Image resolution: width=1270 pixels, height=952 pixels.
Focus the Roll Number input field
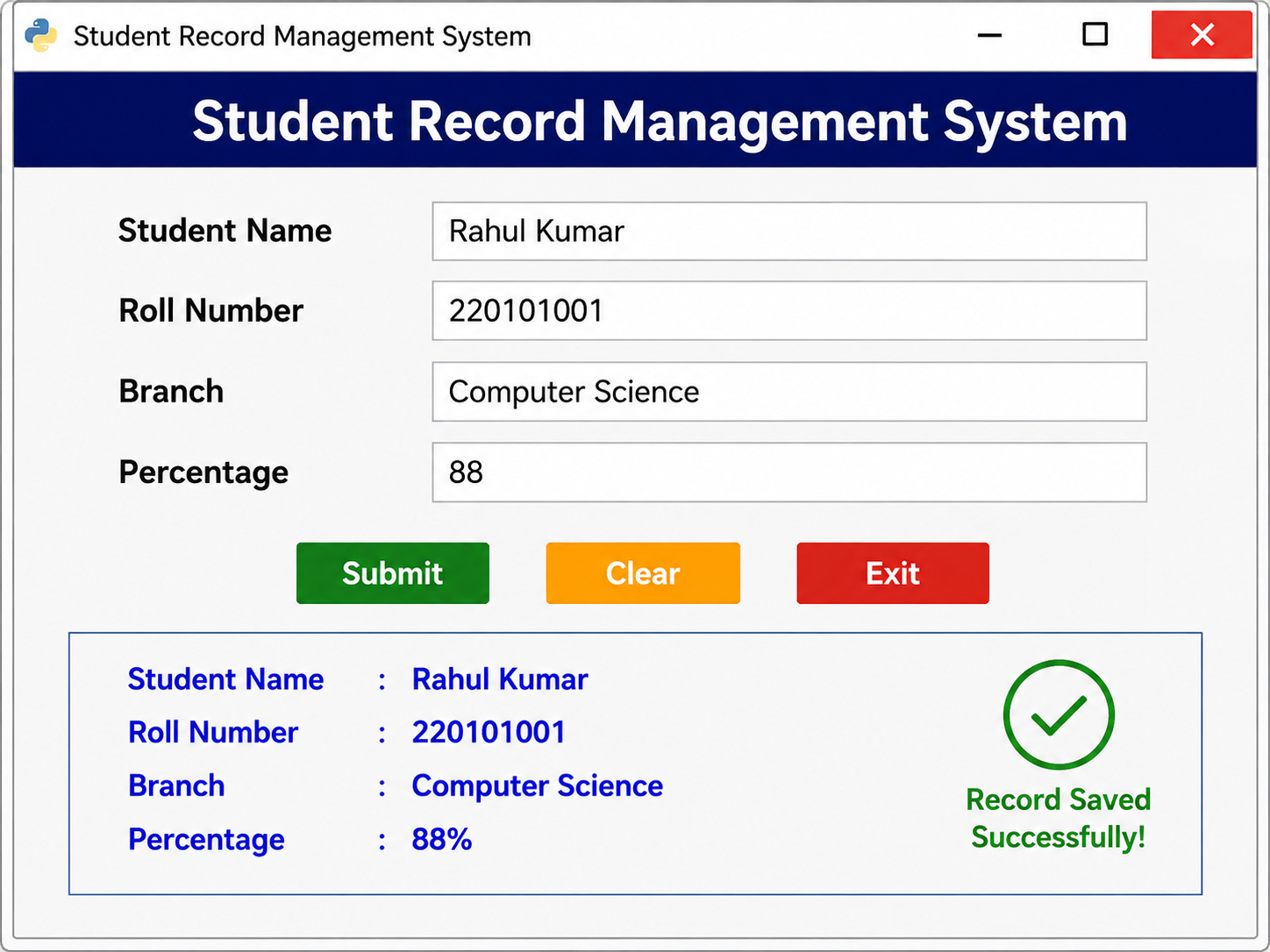789,310
